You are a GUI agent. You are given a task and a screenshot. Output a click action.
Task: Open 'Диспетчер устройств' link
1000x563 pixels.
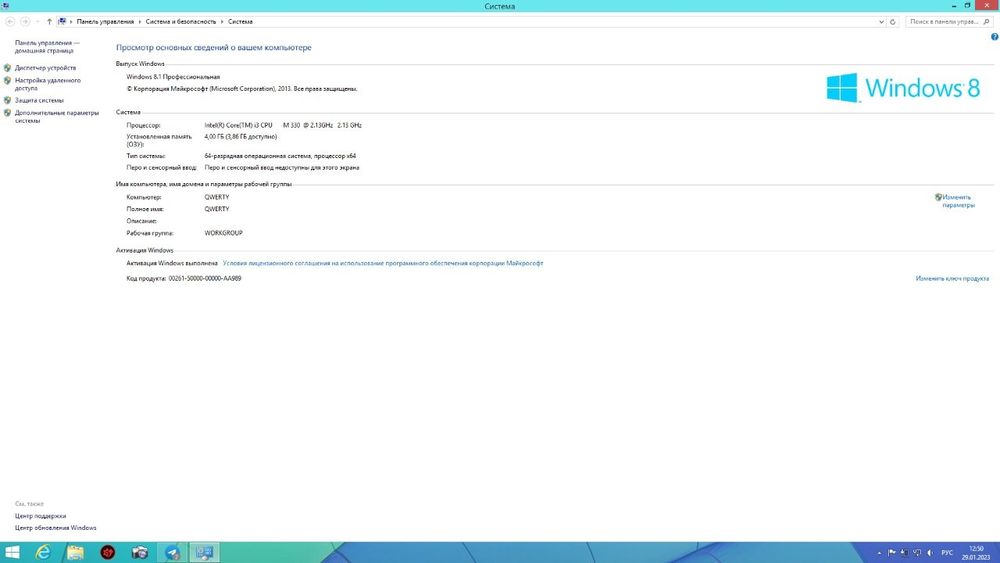click(45, 68)
